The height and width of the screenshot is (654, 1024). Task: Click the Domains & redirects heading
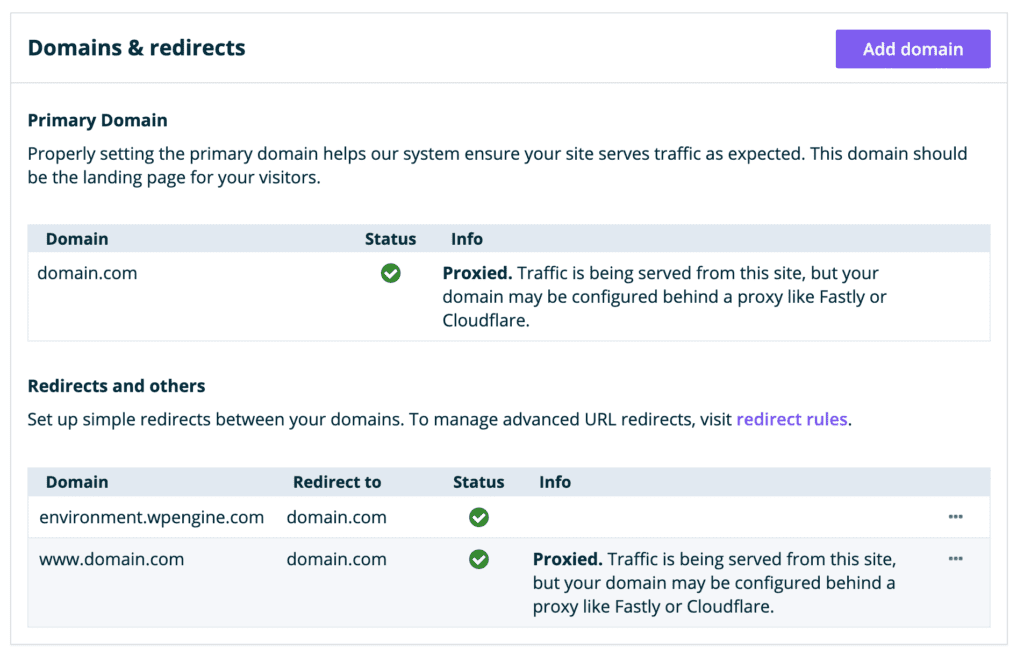click(136, 48)
